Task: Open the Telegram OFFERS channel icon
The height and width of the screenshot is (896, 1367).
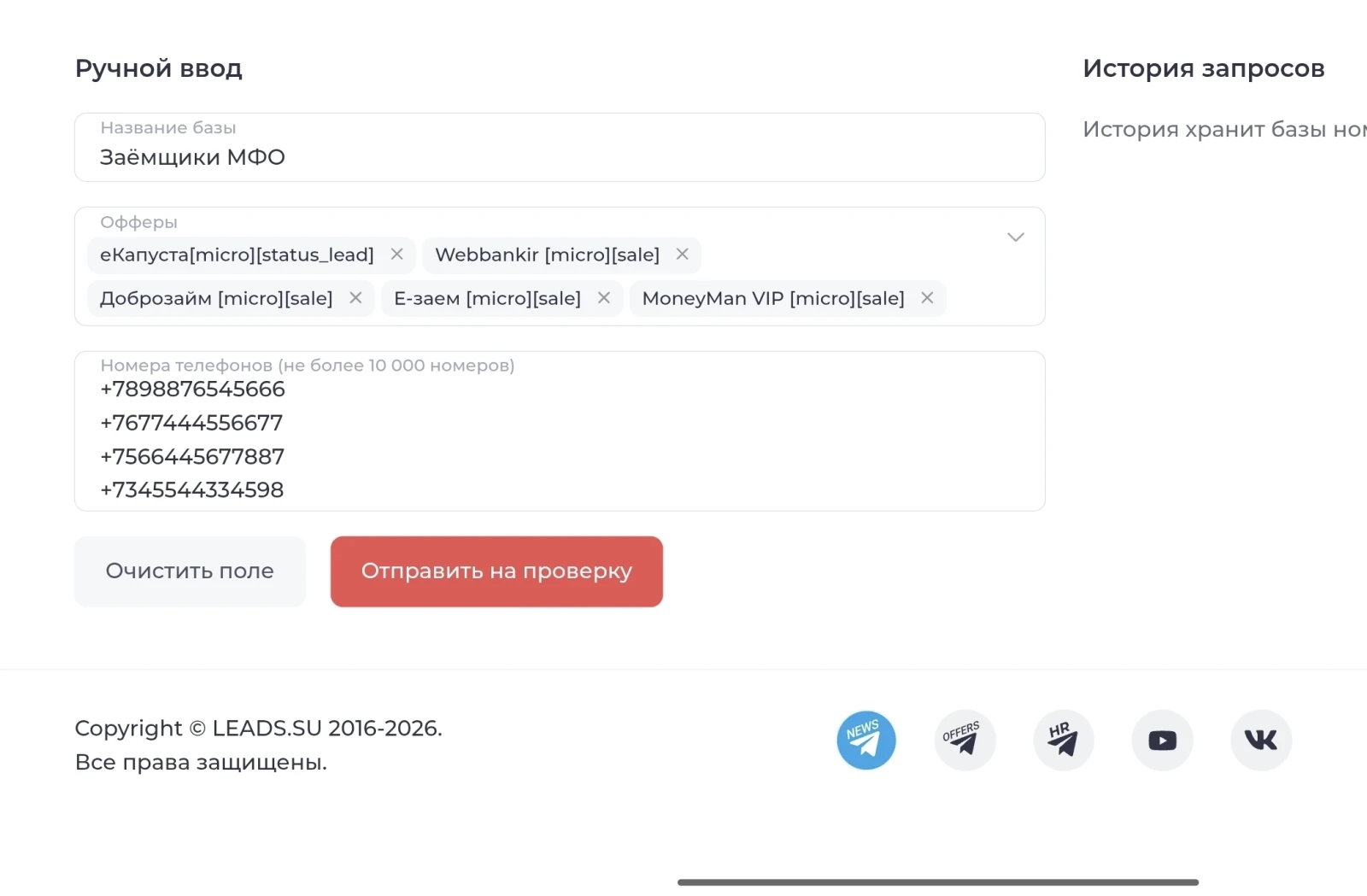Action: point(965,740)
